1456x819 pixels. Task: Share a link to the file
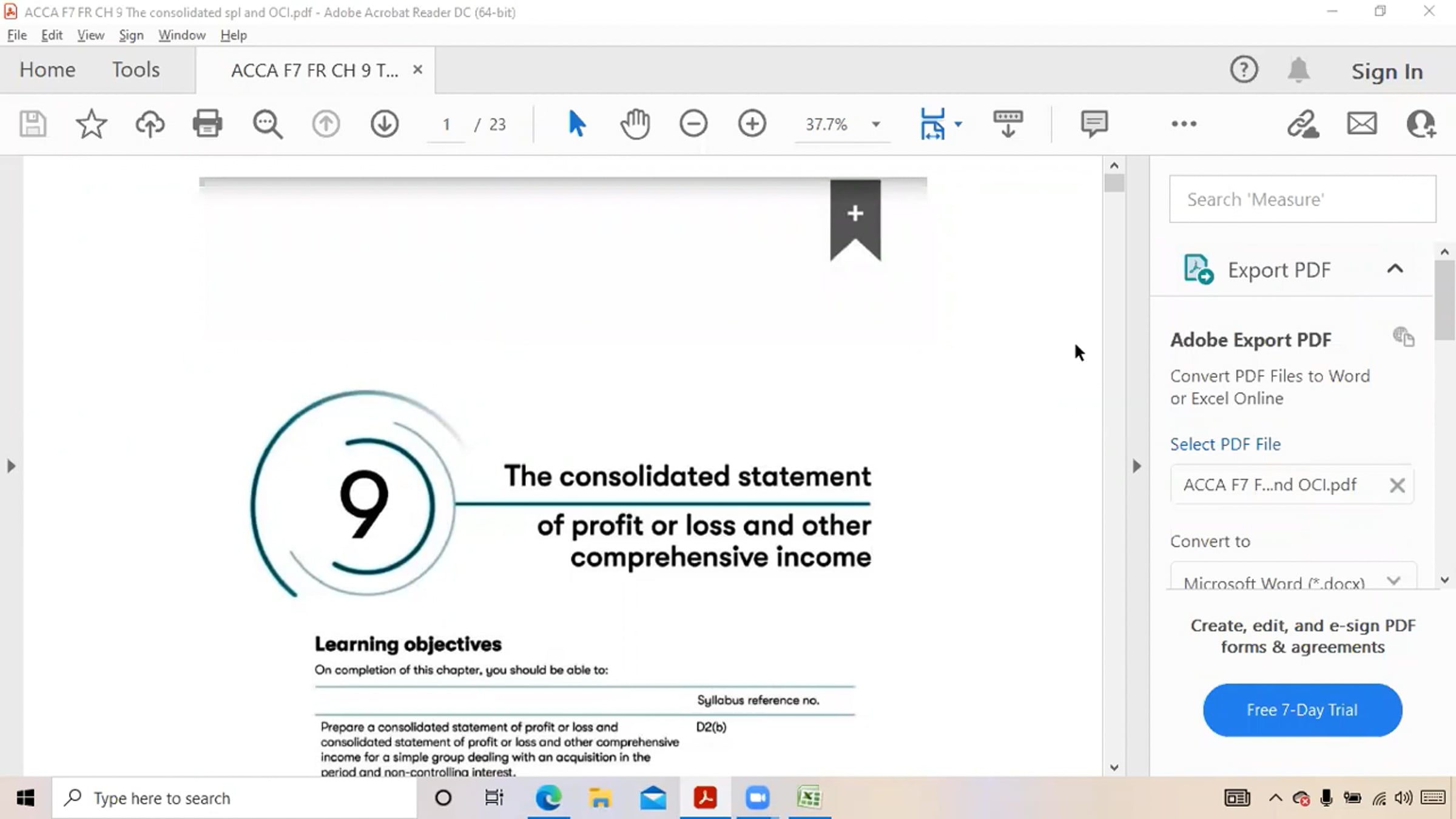click(x=1303, y=124)
